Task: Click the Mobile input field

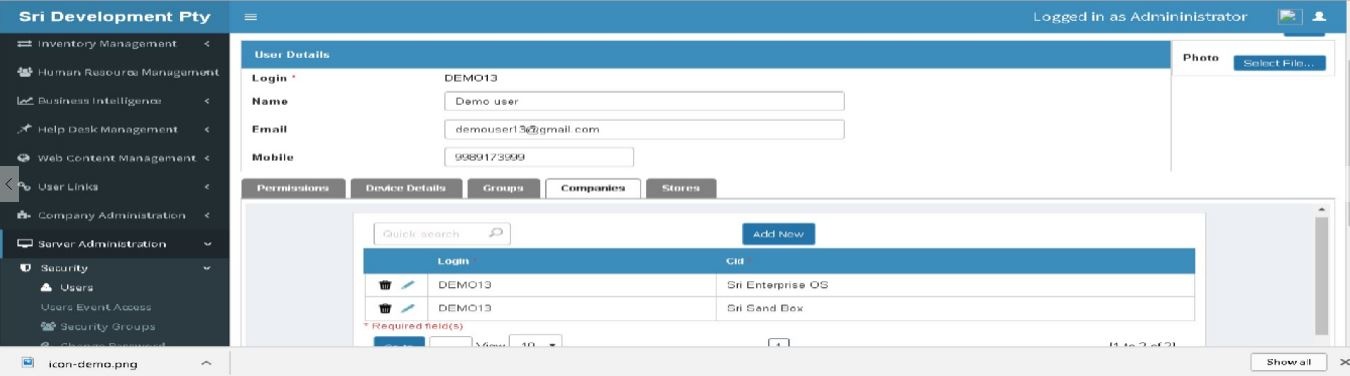Action: (539, 157)
